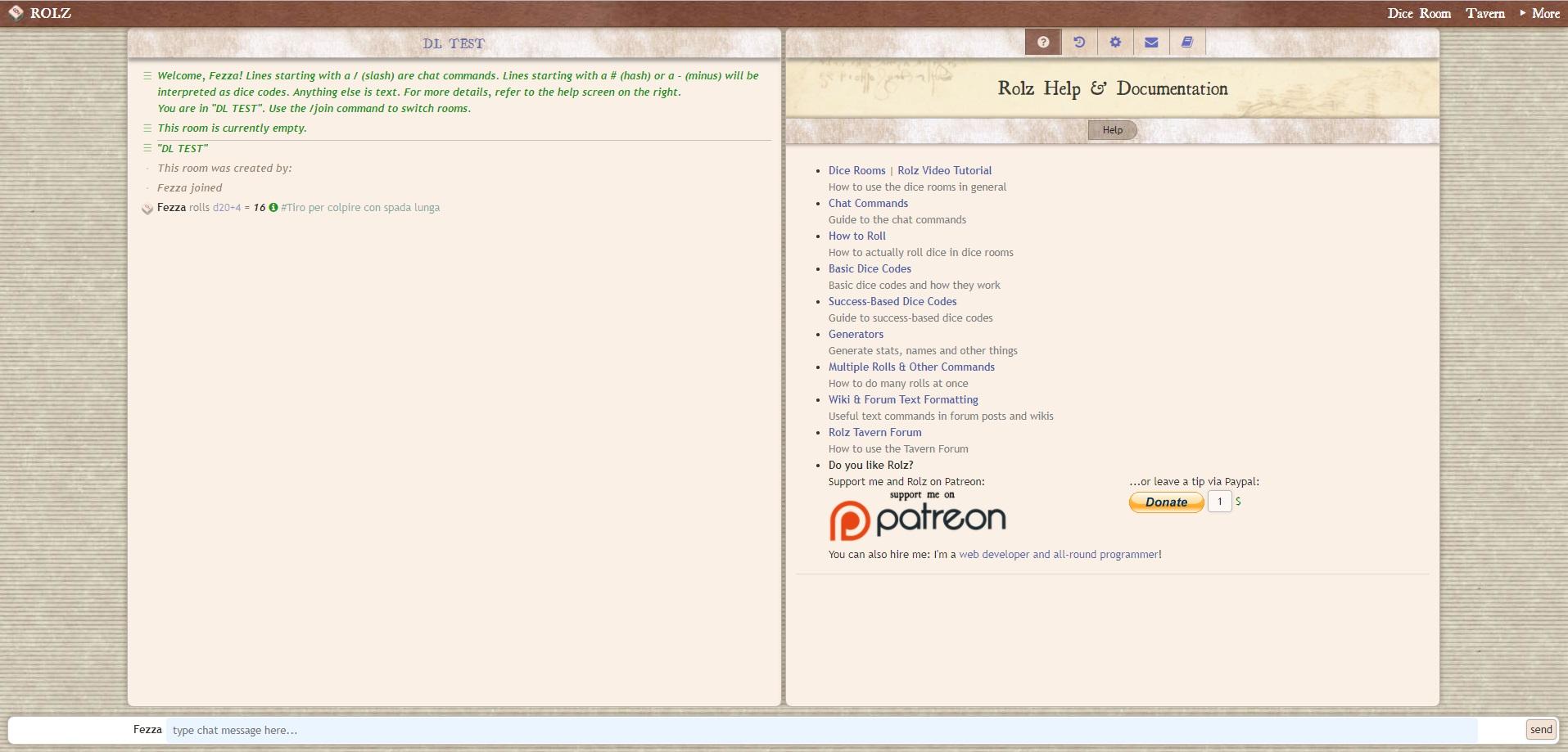Focus the chat message input field
This screenshot has height=752, width=1568.
pos(820,730)
